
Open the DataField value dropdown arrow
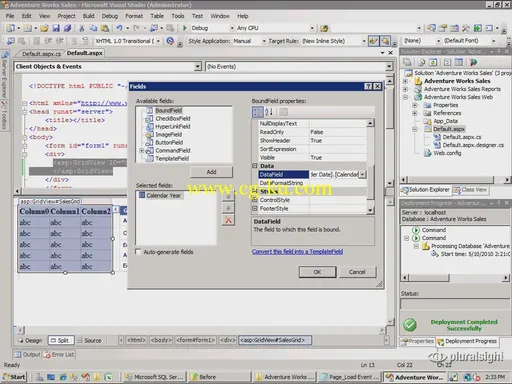click(x=362, y=174)
